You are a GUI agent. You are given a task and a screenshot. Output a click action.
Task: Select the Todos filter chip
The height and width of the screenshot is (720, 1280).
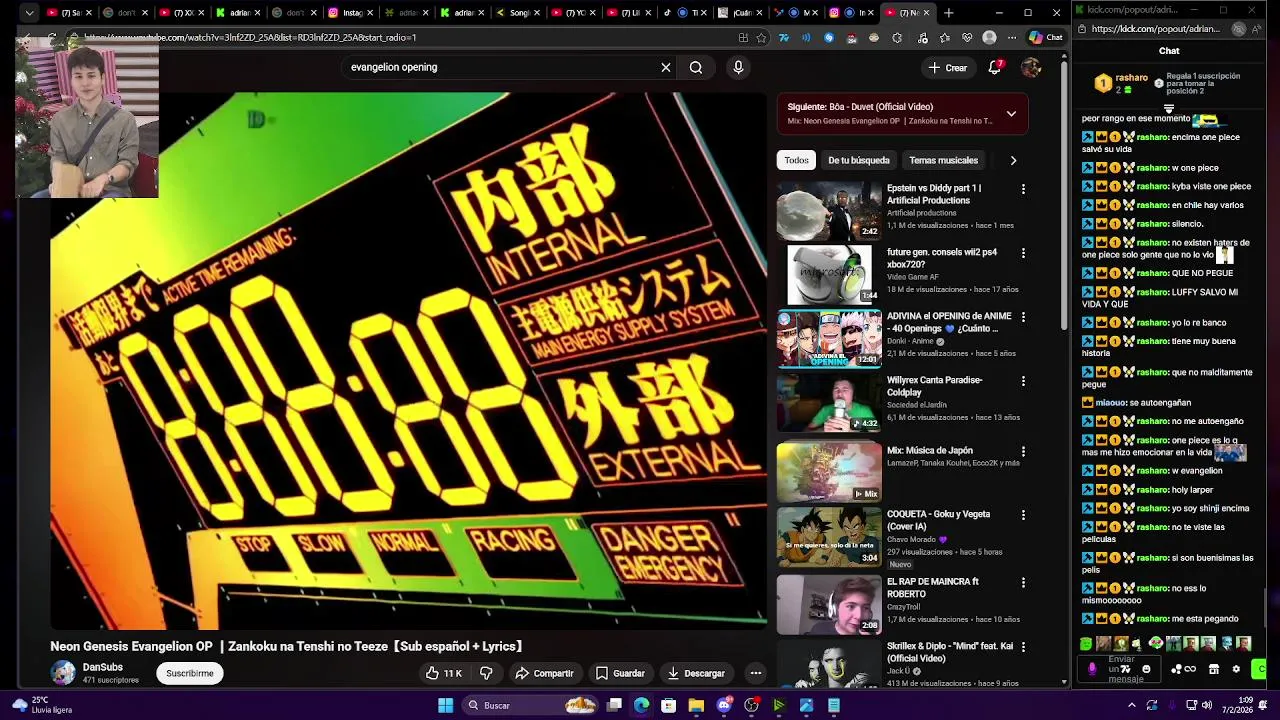point(796,160)
